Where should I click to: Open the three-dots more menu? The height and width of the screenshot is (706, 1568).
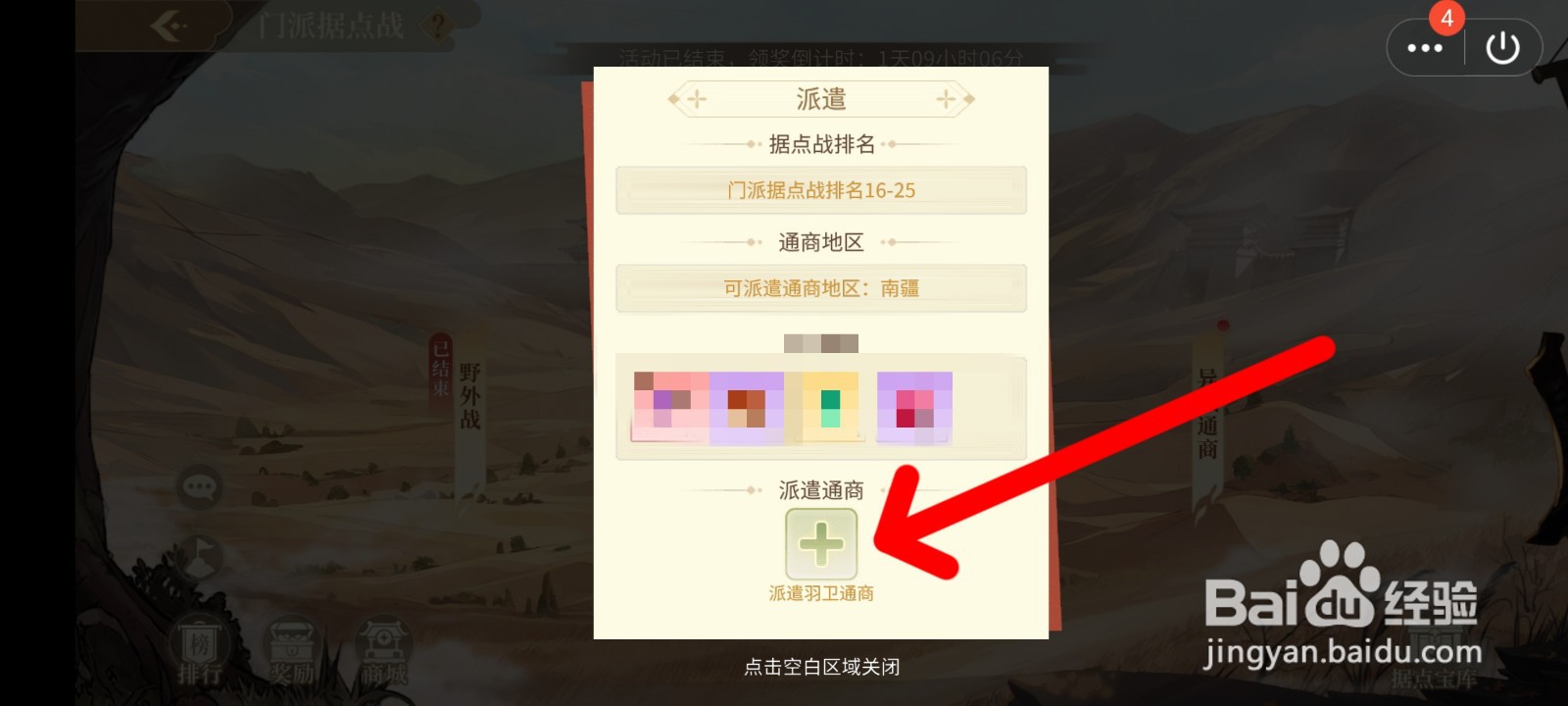tap(1424, 47)
